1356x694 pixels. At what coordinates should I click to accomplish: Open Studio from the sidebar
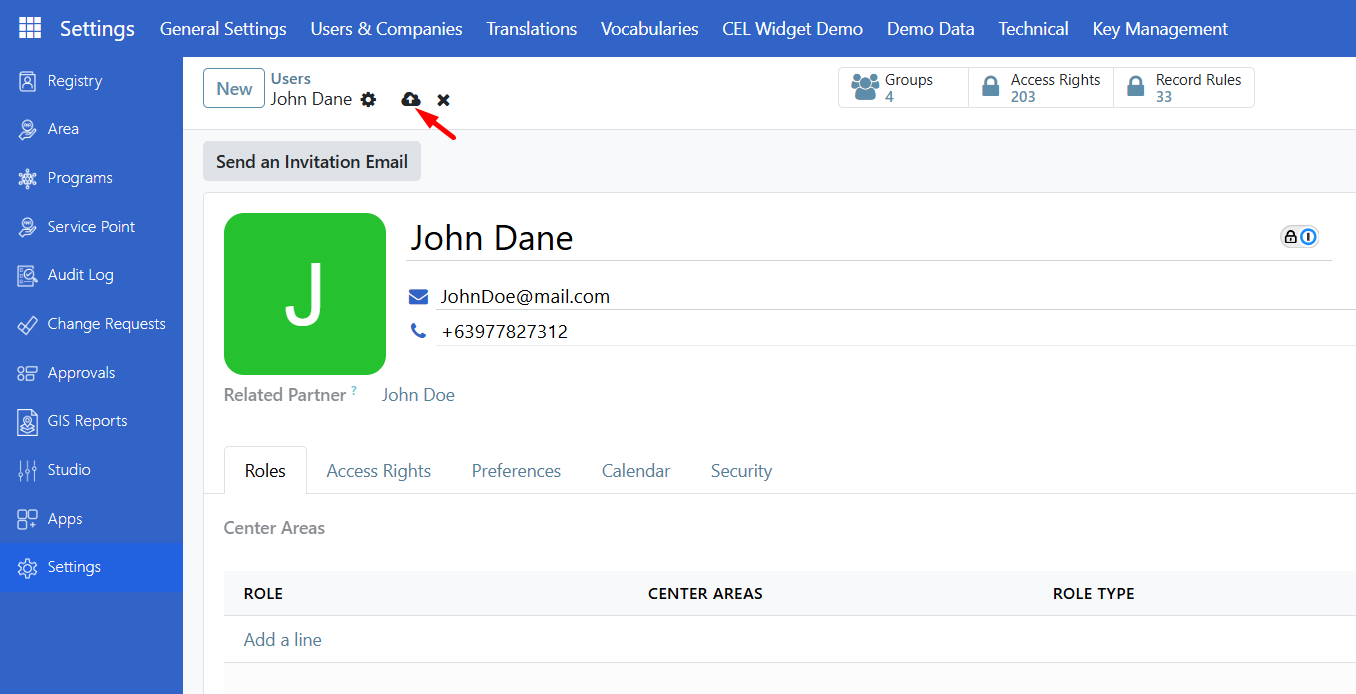point(70,469)
